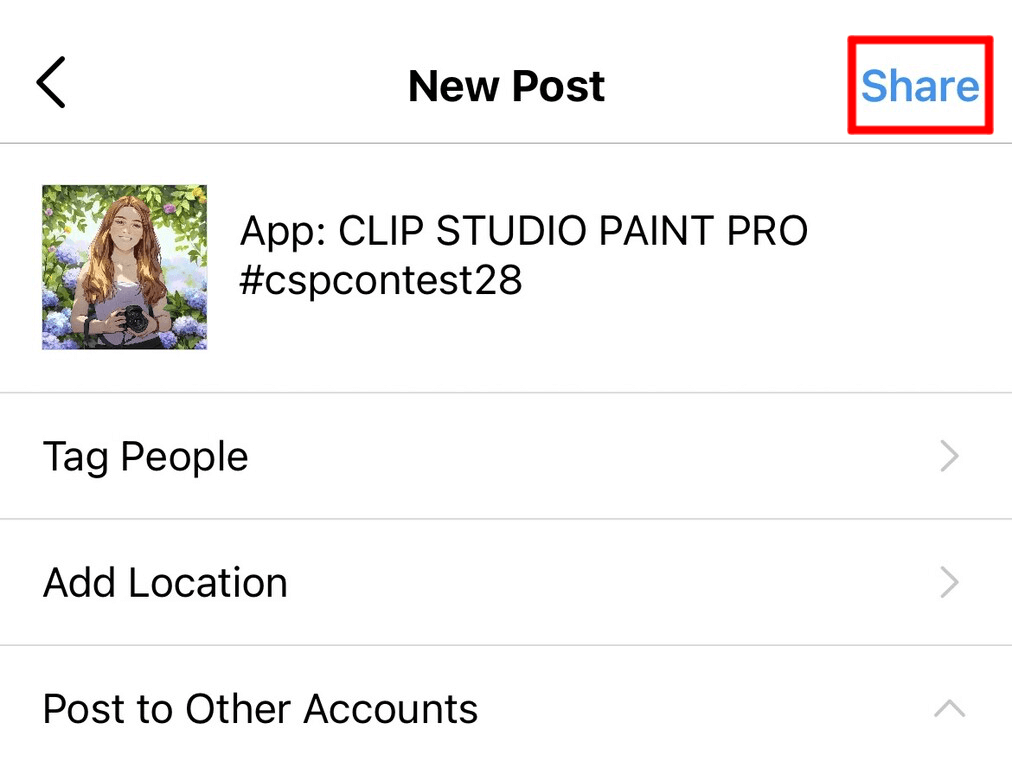Tap the blue Share button
Screen dimensions: 1012x768
920,86
